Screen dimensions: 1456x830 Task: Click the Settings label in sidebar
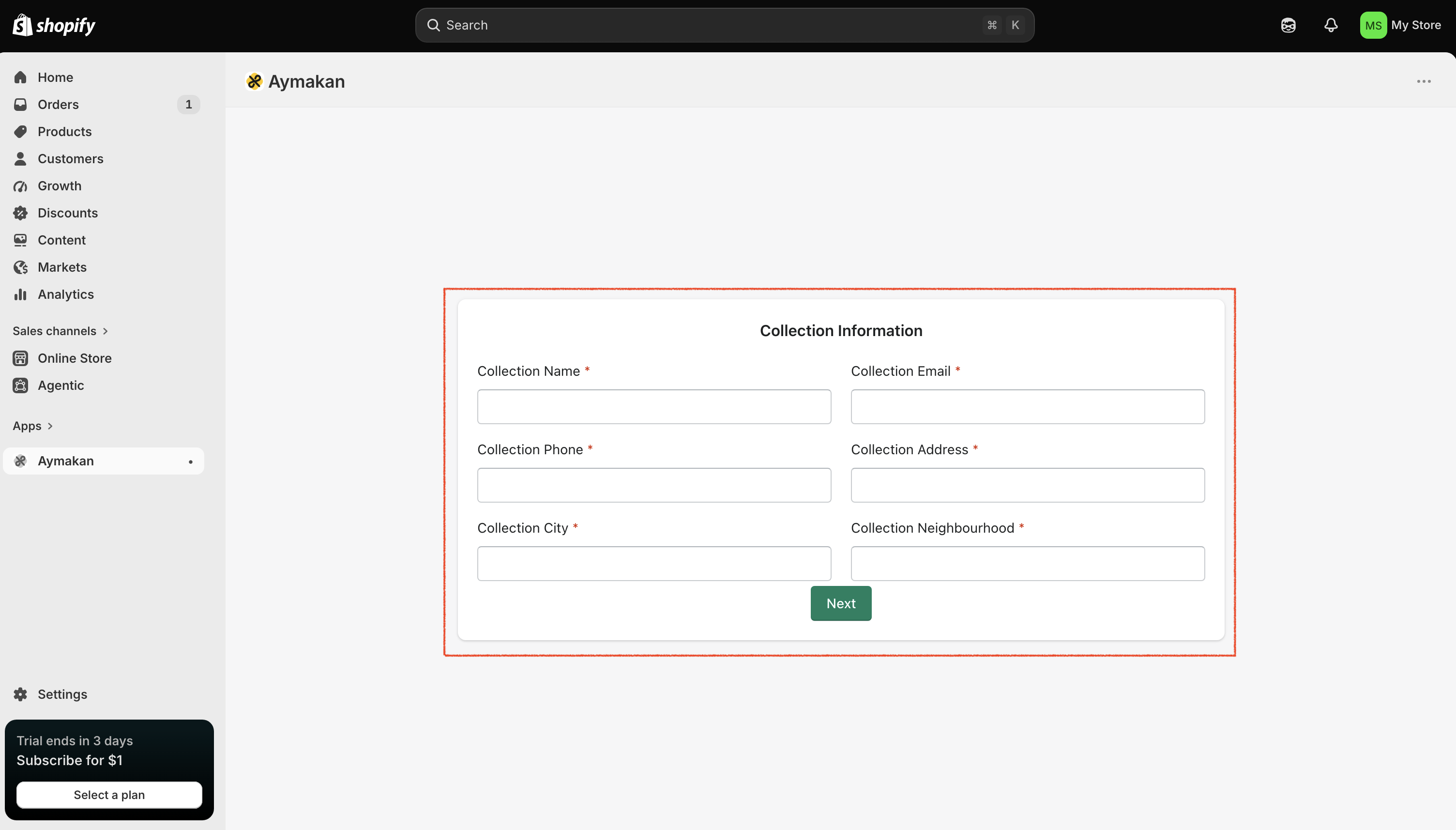pos(62,694)
